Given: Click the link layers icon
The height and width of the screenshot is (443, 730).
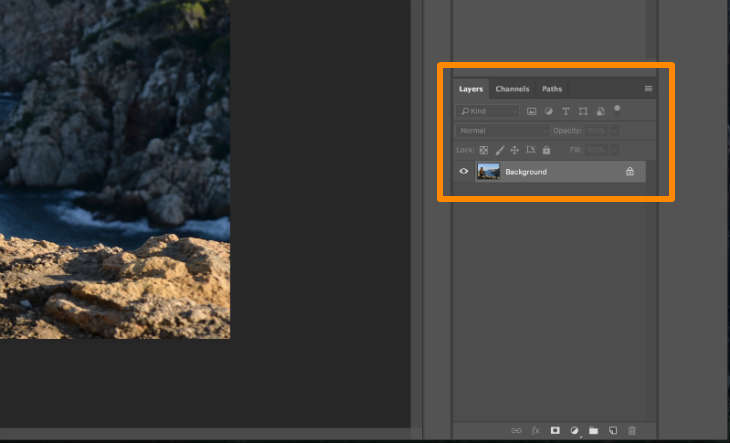Looking at the screenshot, I should [516, 430].
